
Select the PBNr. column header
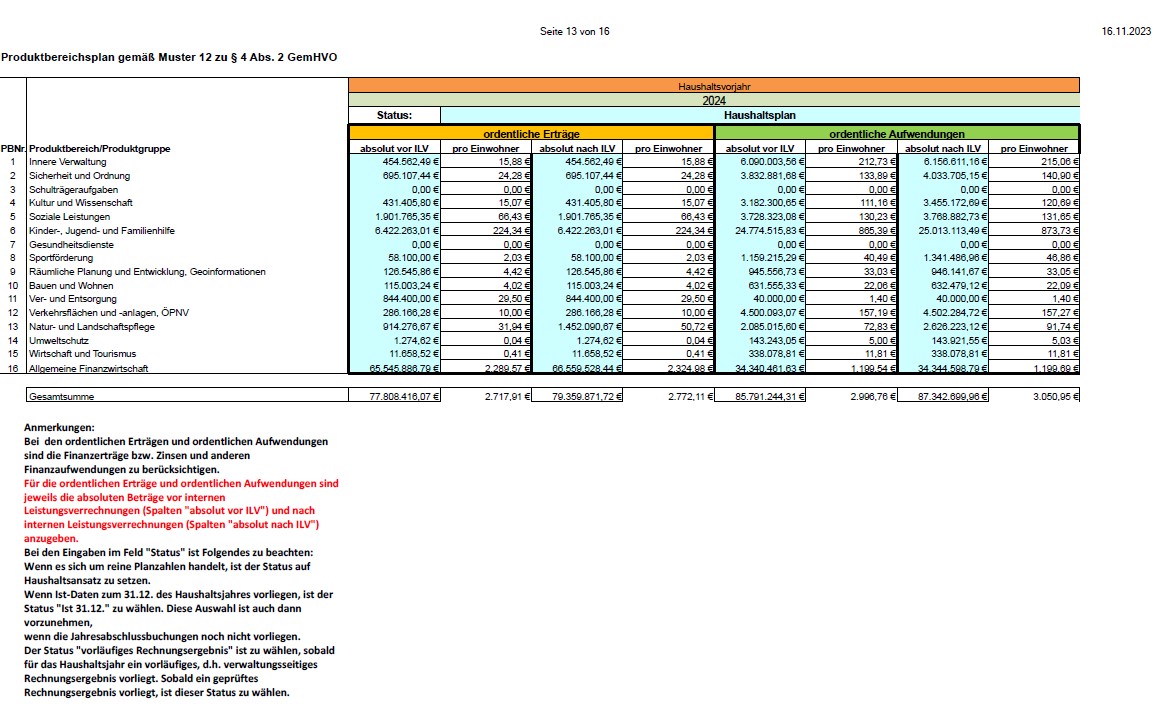[x=13, y=149]
